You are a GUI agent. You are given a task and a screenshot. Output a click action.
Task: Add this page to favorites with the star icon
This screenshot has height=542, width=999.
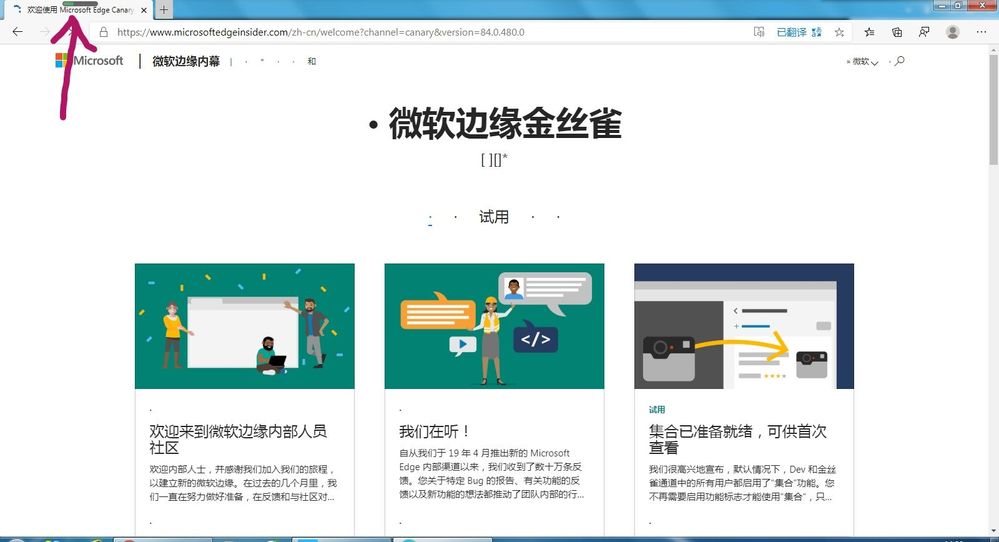839,32
